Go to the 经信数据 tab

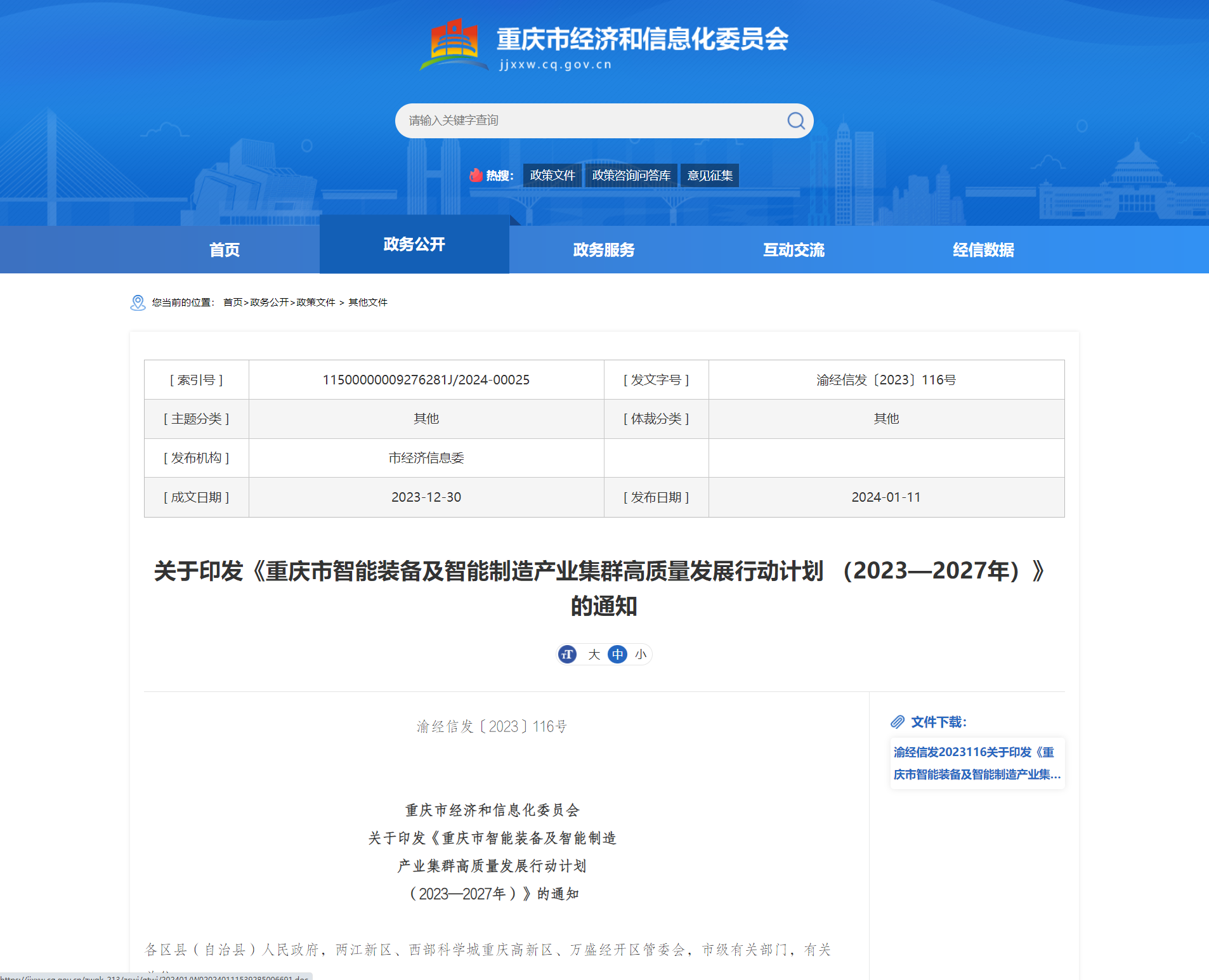983,250
